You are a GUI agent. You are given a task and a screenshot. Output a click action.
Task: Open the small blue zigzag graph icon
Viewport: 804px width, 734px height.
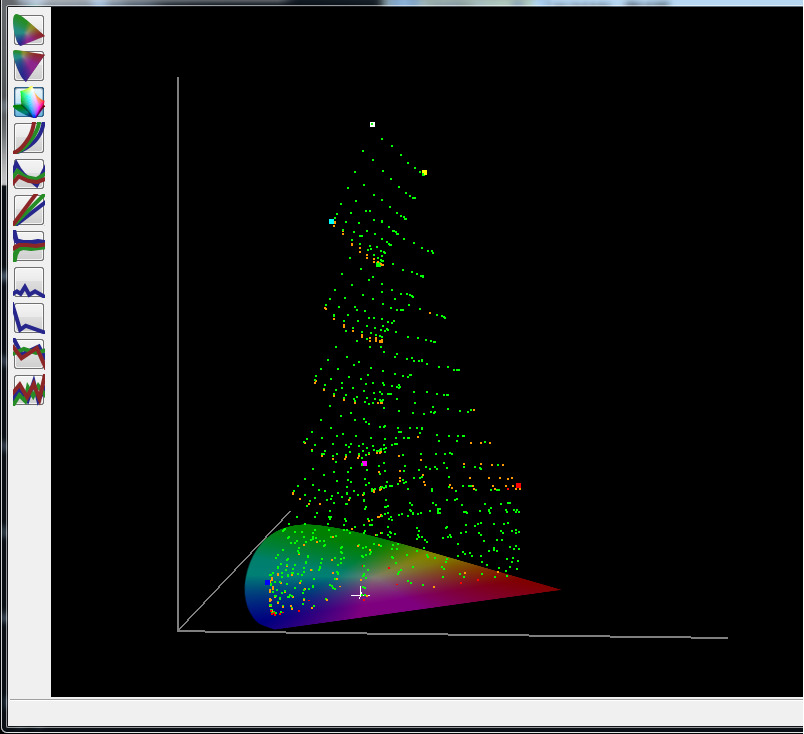click(29, 282)
